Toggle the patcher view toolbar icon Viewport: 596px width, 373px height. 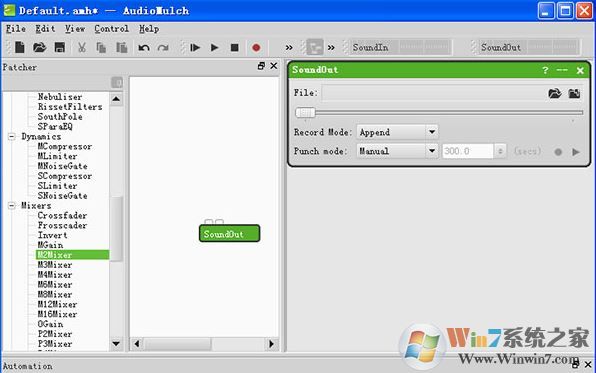click(x=315, y=48)
